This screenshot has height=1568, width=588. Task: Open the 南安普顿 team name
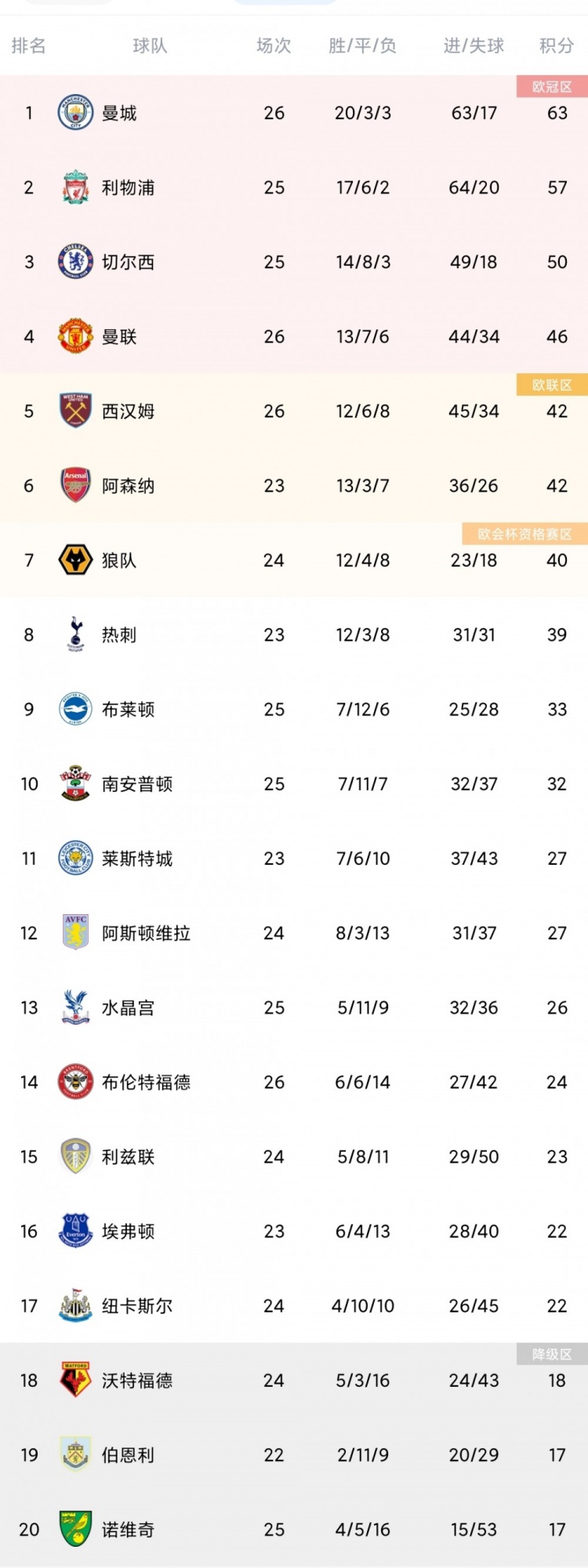(137, 784)
